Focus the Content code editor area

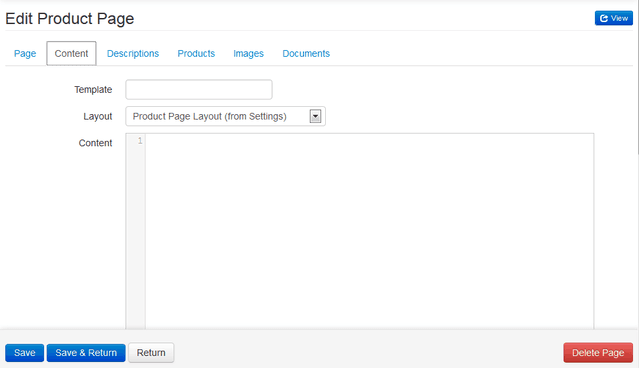(x=369, y=231)
